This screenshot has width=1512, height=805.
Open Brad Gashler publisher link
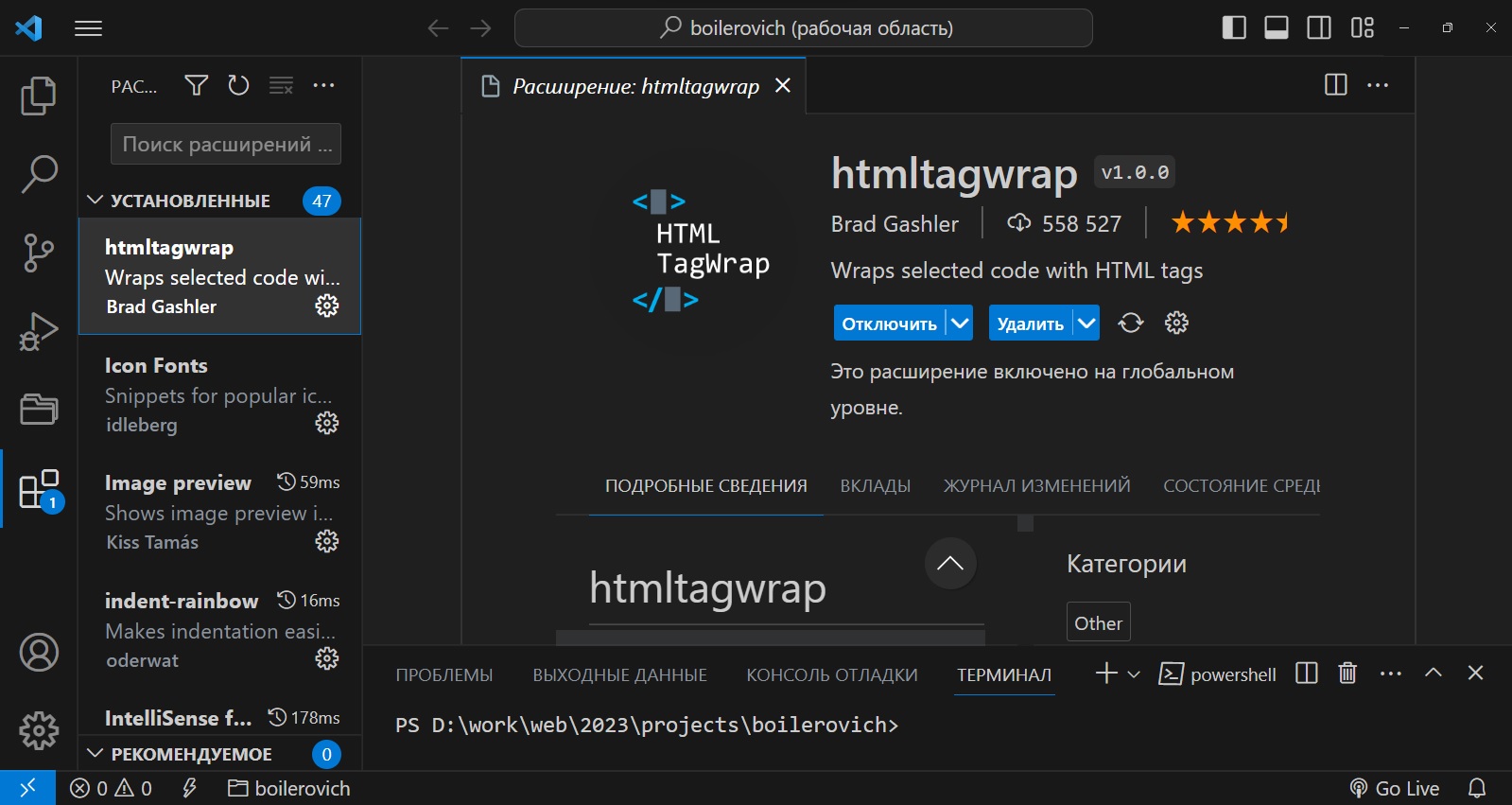pos(895,224)
